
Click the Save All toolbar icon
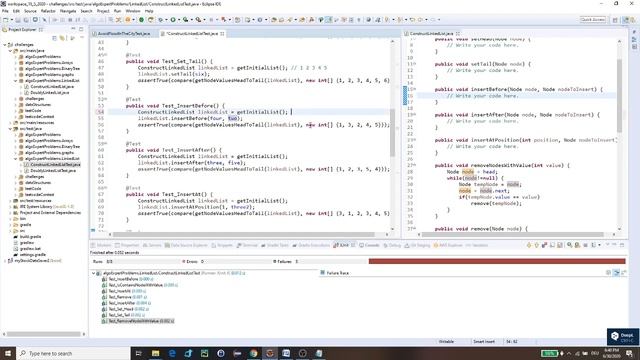click(26, 20)
